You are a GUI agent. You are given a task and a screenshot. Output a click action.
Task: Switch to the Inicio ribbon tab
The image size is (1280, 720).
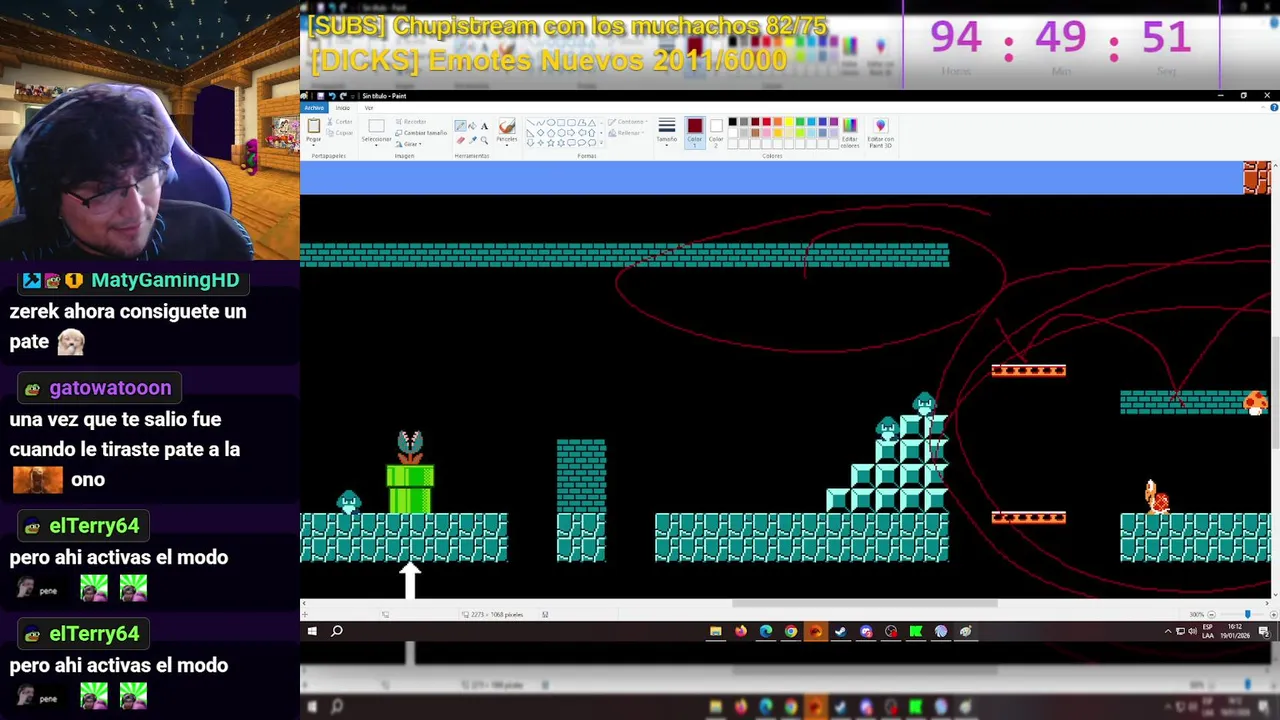pos(343,107)
